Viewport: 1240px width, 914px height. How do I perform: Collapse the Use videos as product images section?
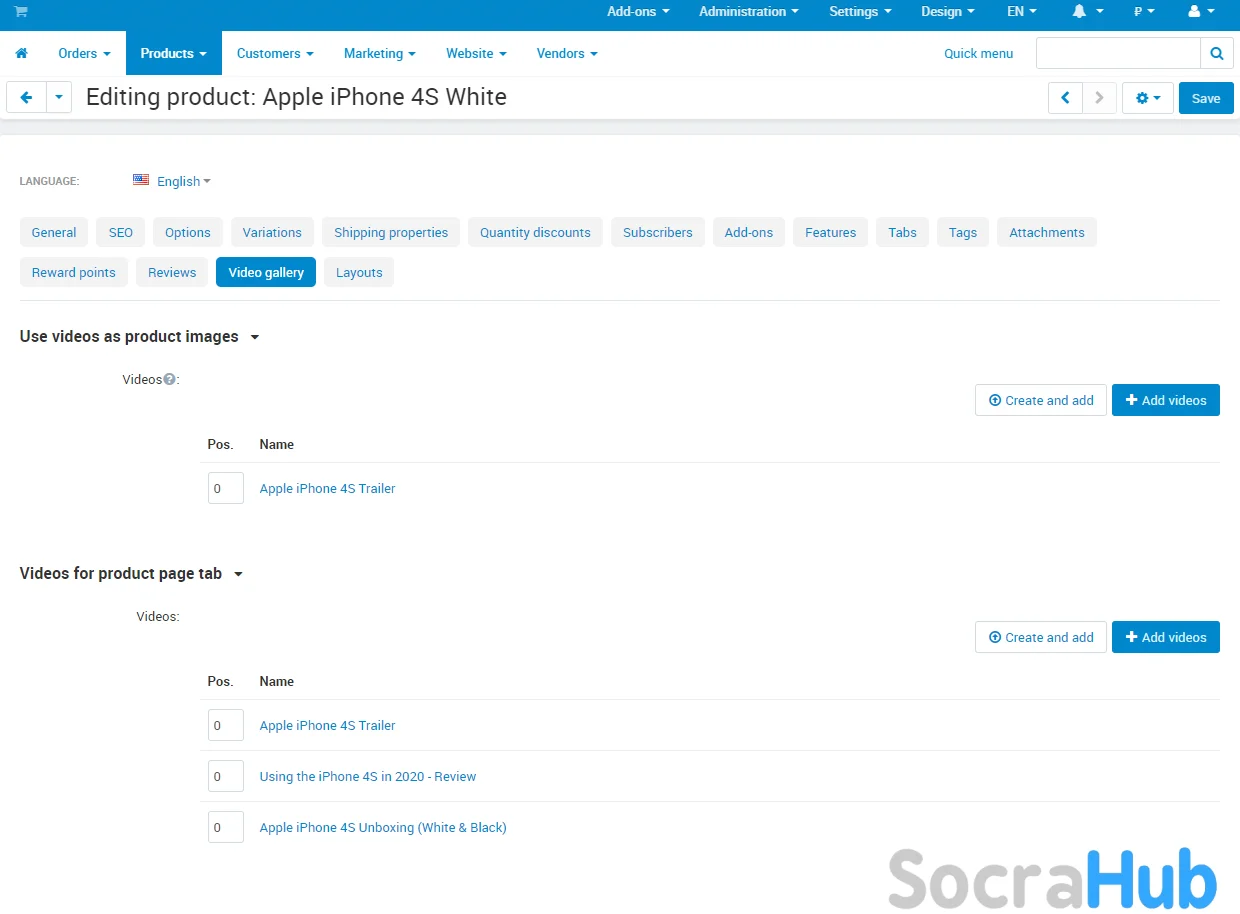pos(254,337)
